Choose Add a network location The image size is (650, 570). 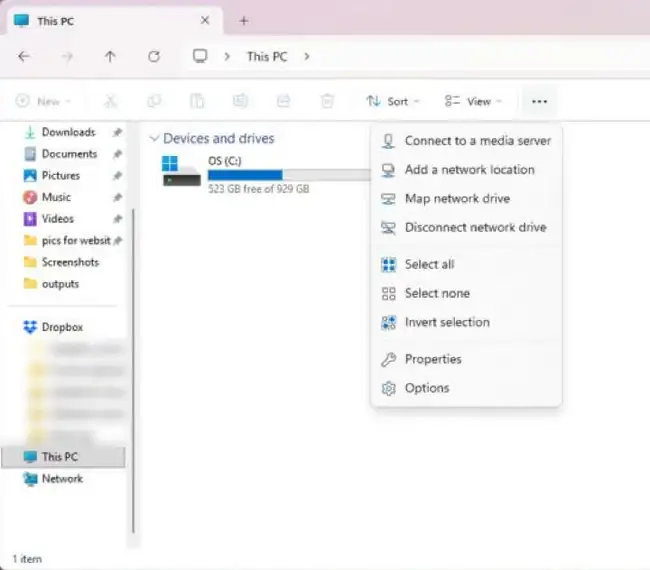[x=466, y=170]
